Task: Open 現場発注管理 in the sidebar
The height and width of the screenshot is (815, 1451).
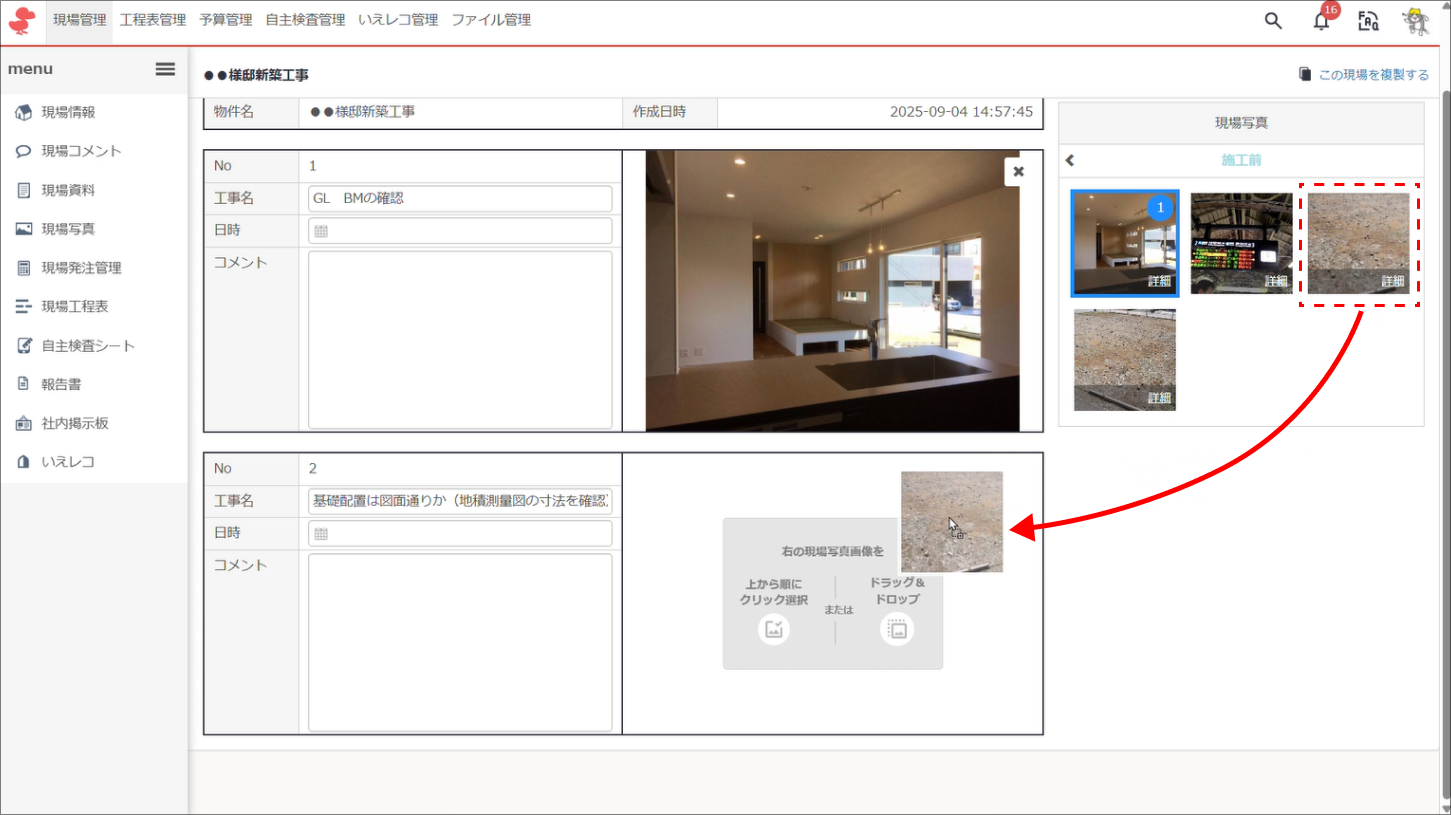Action: coord(81,268)
